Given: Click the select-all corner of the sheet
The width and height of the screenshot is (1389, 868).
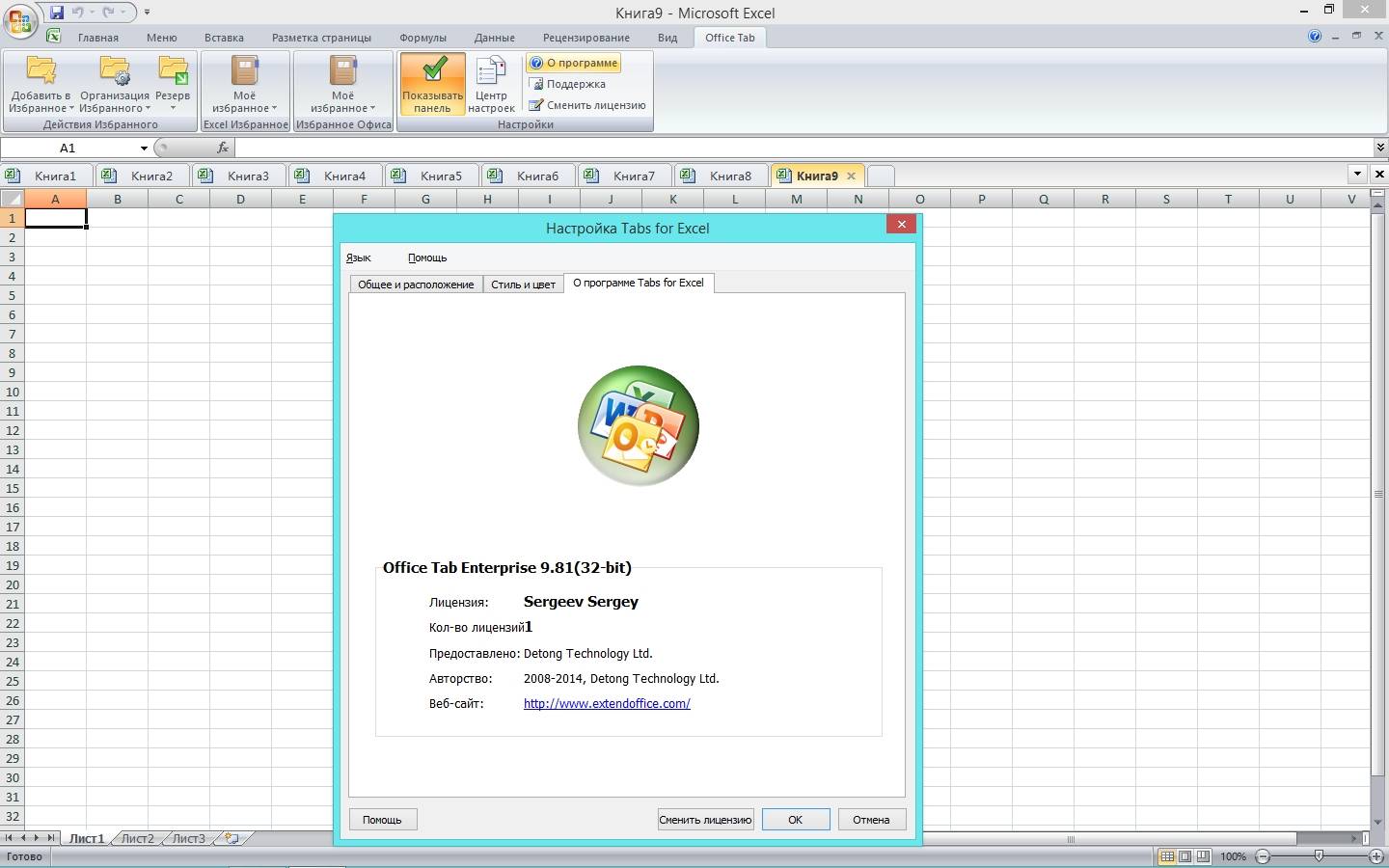Looking at the screenshot, I should (12, 199).
